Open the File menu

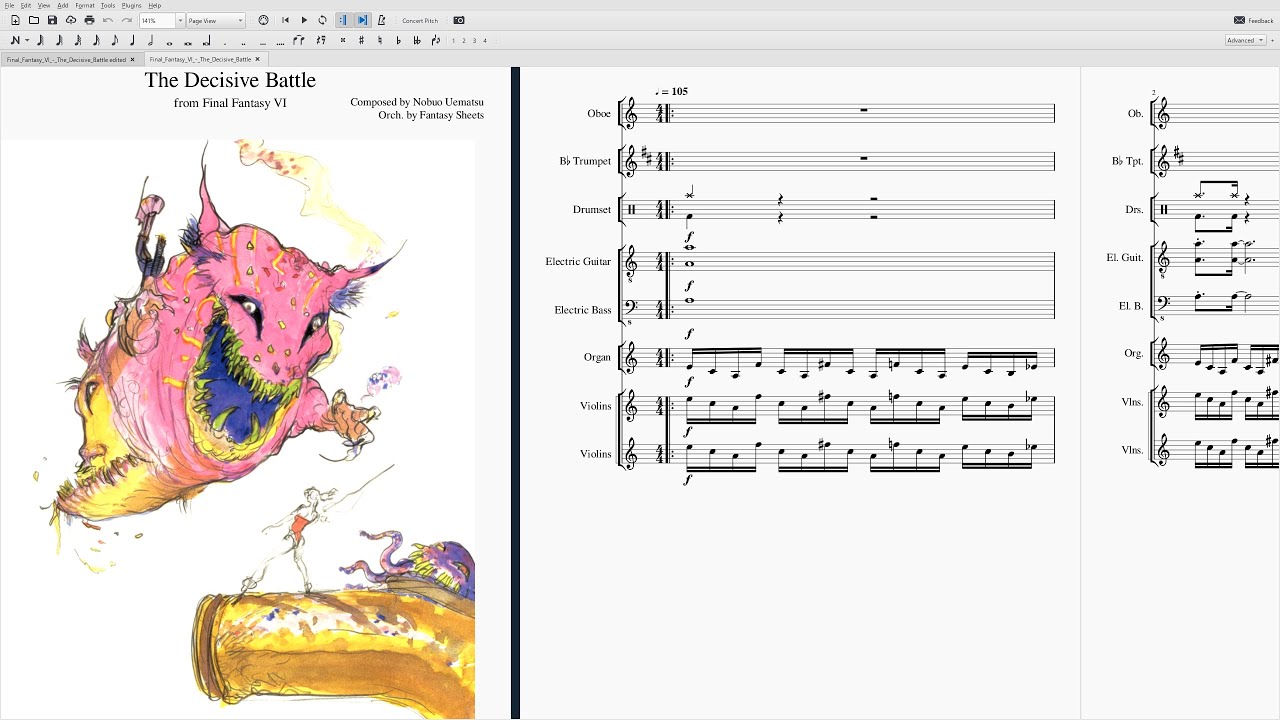point(9,5)
